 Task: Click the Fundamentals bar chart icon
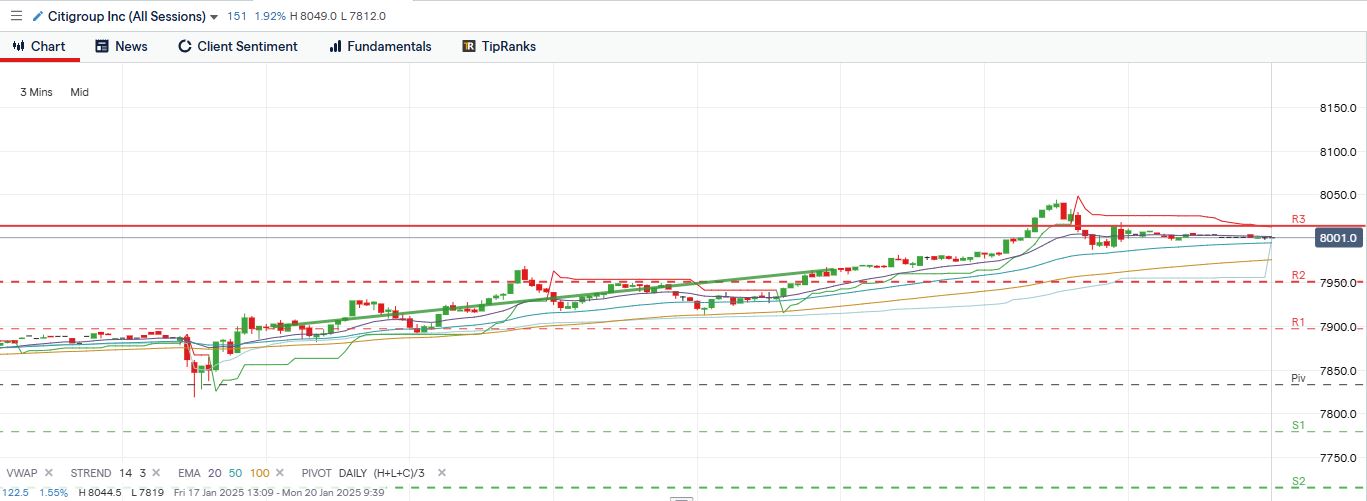click(x=335, y=46)
